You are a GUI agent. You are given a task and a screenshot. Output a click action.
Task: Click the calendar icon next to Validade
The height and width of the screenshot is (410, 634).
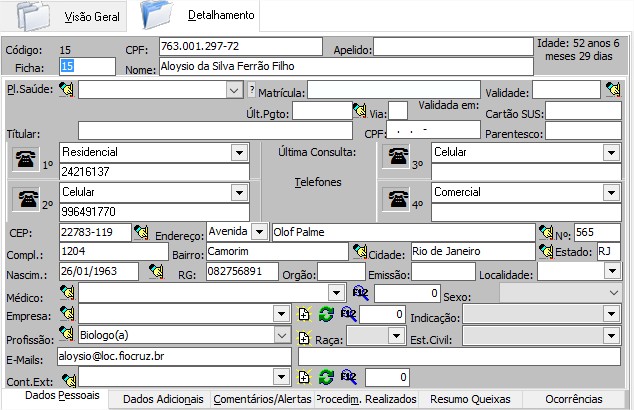(x=612, y=89)
